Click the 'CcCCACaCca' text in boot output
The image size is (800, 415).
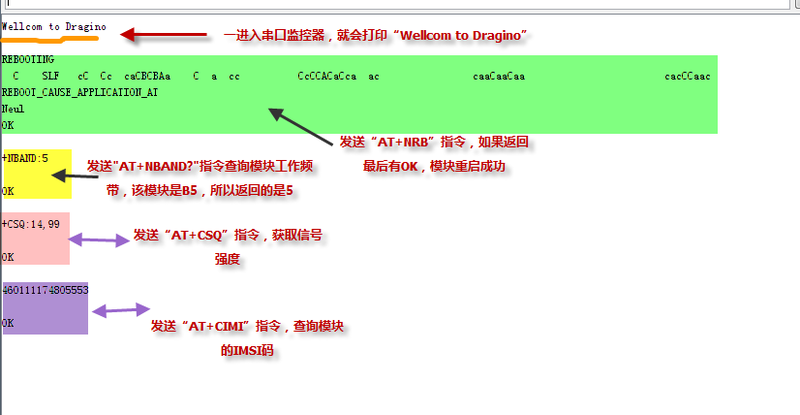pos(327,76)
